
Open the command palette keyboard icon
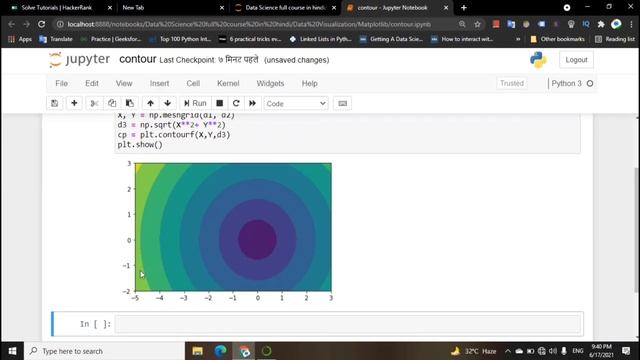342,103
